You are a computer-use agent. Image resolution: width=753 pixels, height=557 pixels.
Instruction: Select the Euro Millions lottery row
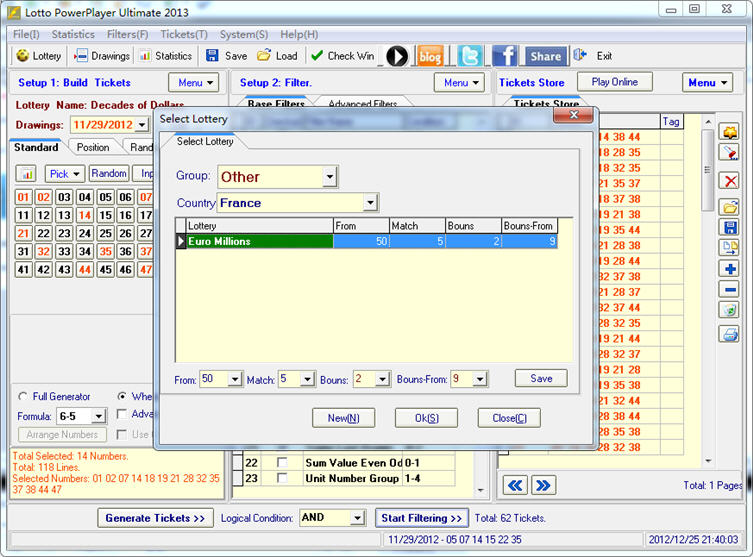pyautogui.click(x=367, y=241)
